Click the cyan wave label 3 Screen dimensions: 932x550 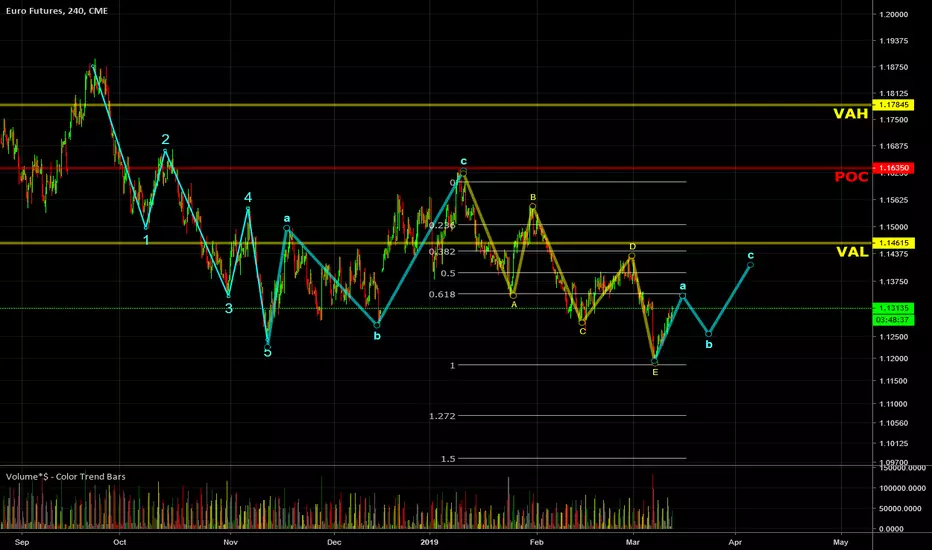pos(229,308)
